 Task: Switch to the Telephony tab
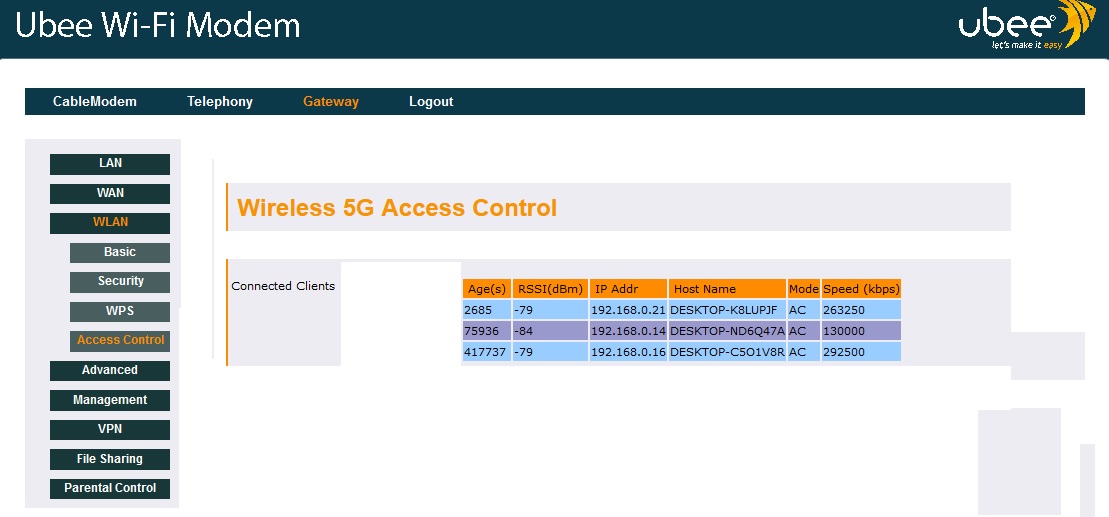coord(220,101)
